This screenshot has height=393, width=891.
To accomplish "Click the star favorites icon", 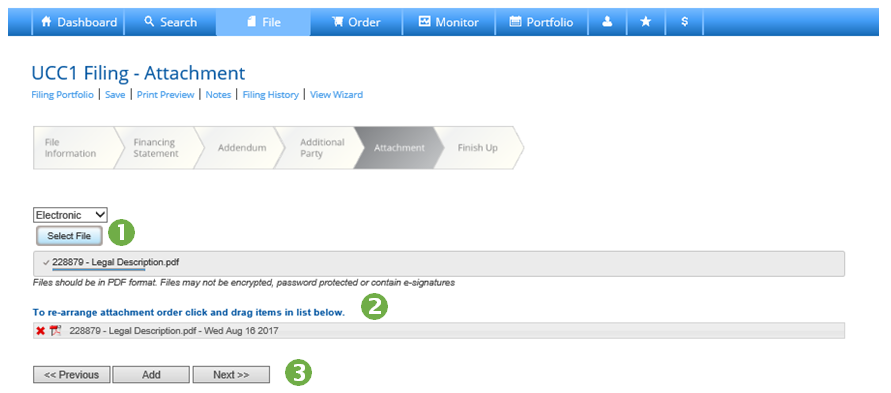I will tap(646, 22).
